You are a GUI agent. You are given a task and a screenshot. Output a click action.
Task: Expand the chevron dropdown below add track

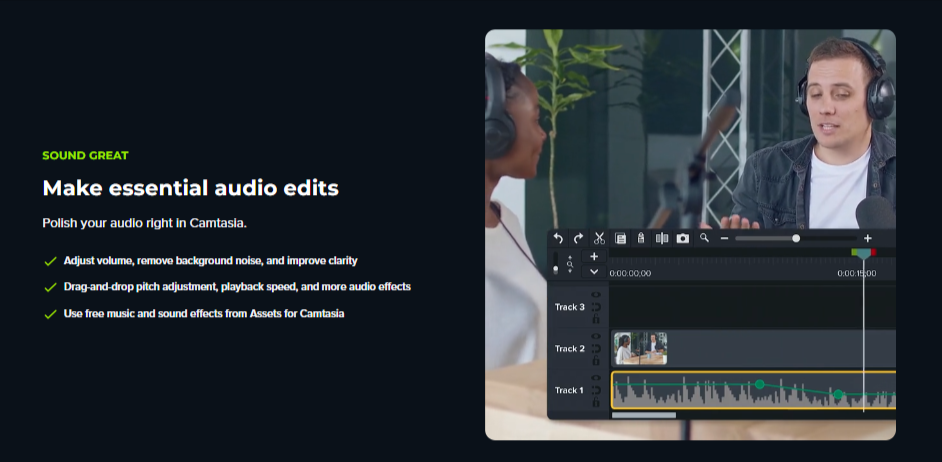[594, 272]
